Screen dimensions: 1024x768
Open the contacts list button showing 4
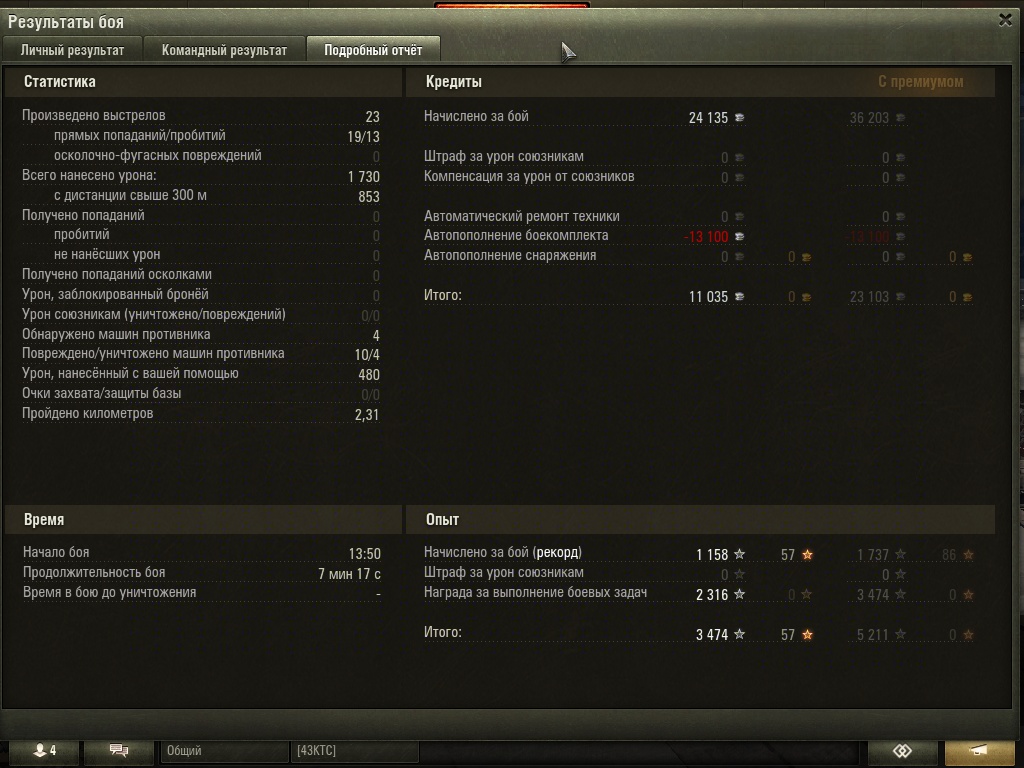(44, 750)
